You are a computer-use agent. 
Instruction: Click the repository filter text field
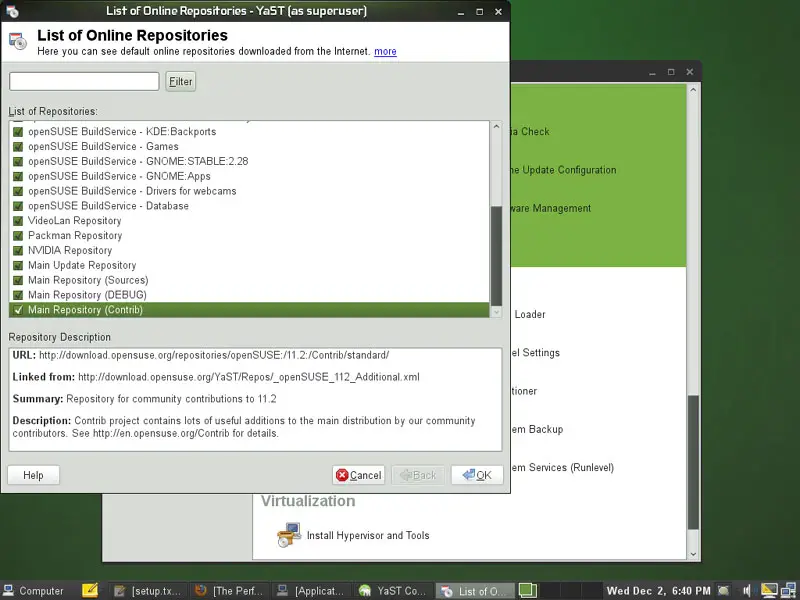(84, 81)
